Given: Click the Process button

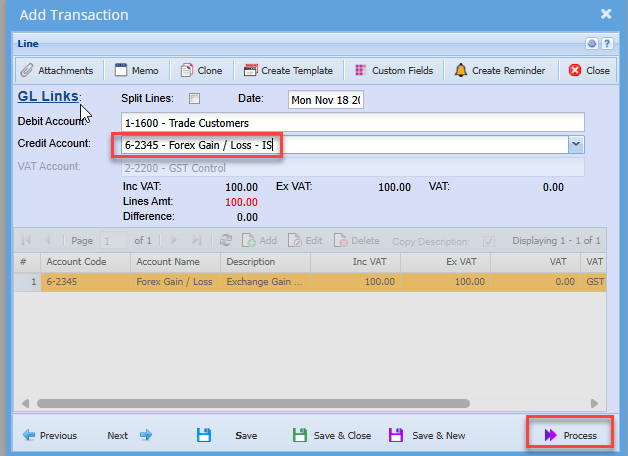Looking at the screenshot, I should [x=570, y=435].
